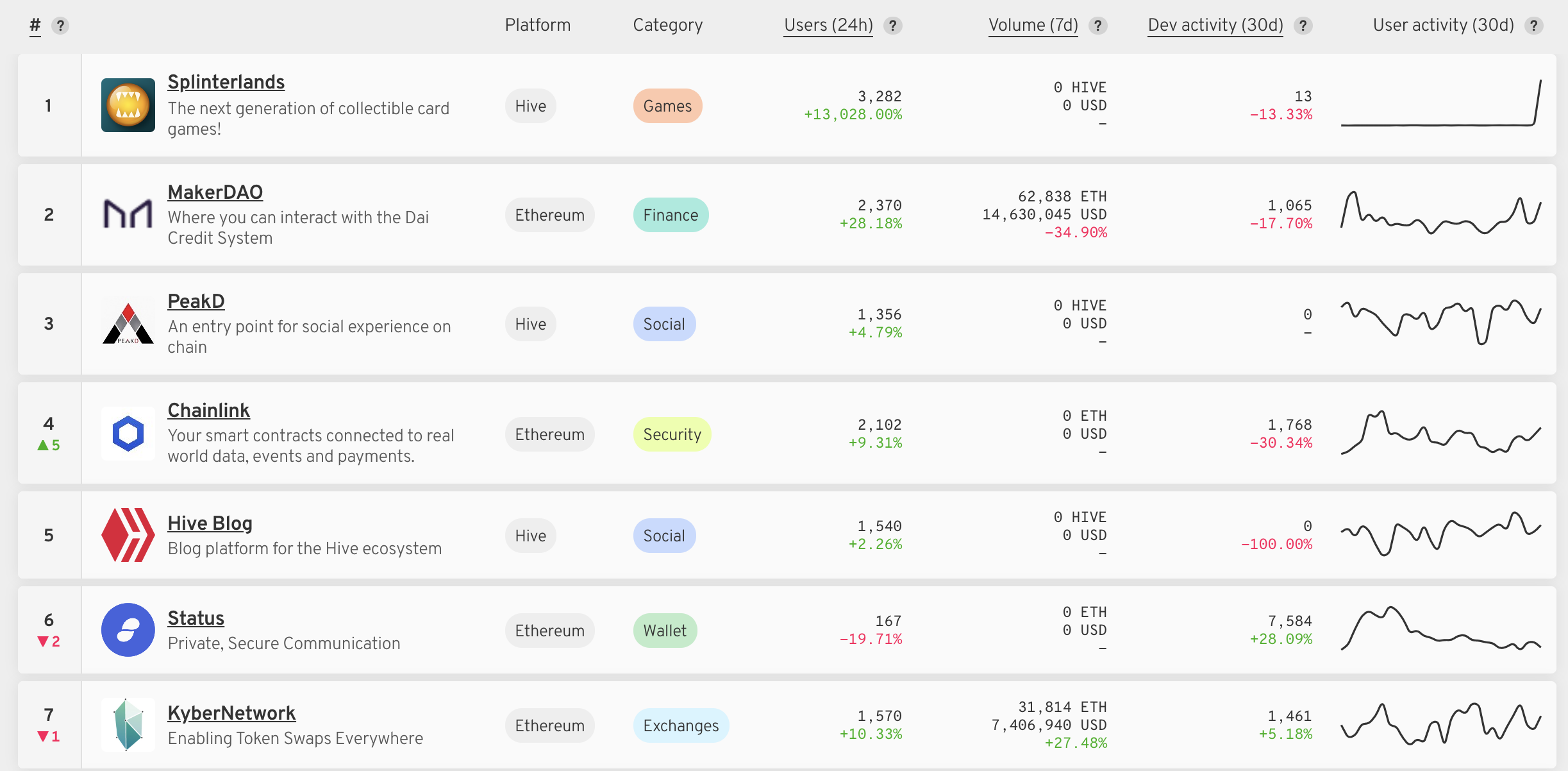Show help for the rank # column
The height and width of the screenshot is (771, 1568).
click(60, 26)
